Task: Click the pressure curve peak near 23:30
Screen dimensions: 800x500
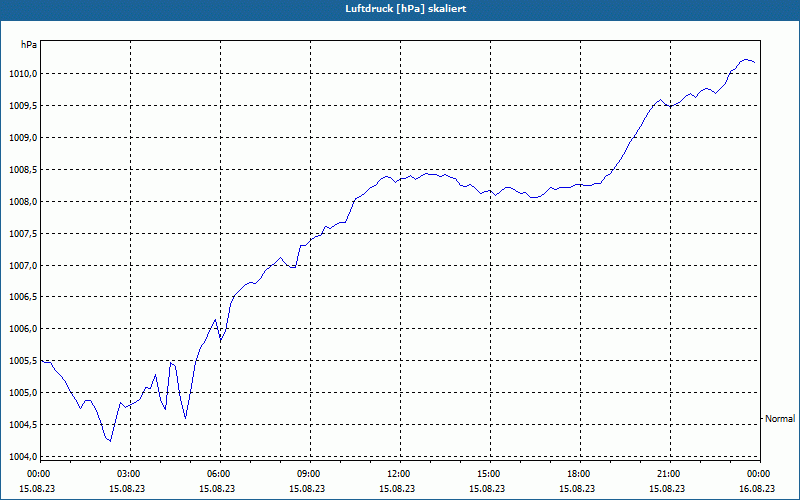Action: (746, 60)
